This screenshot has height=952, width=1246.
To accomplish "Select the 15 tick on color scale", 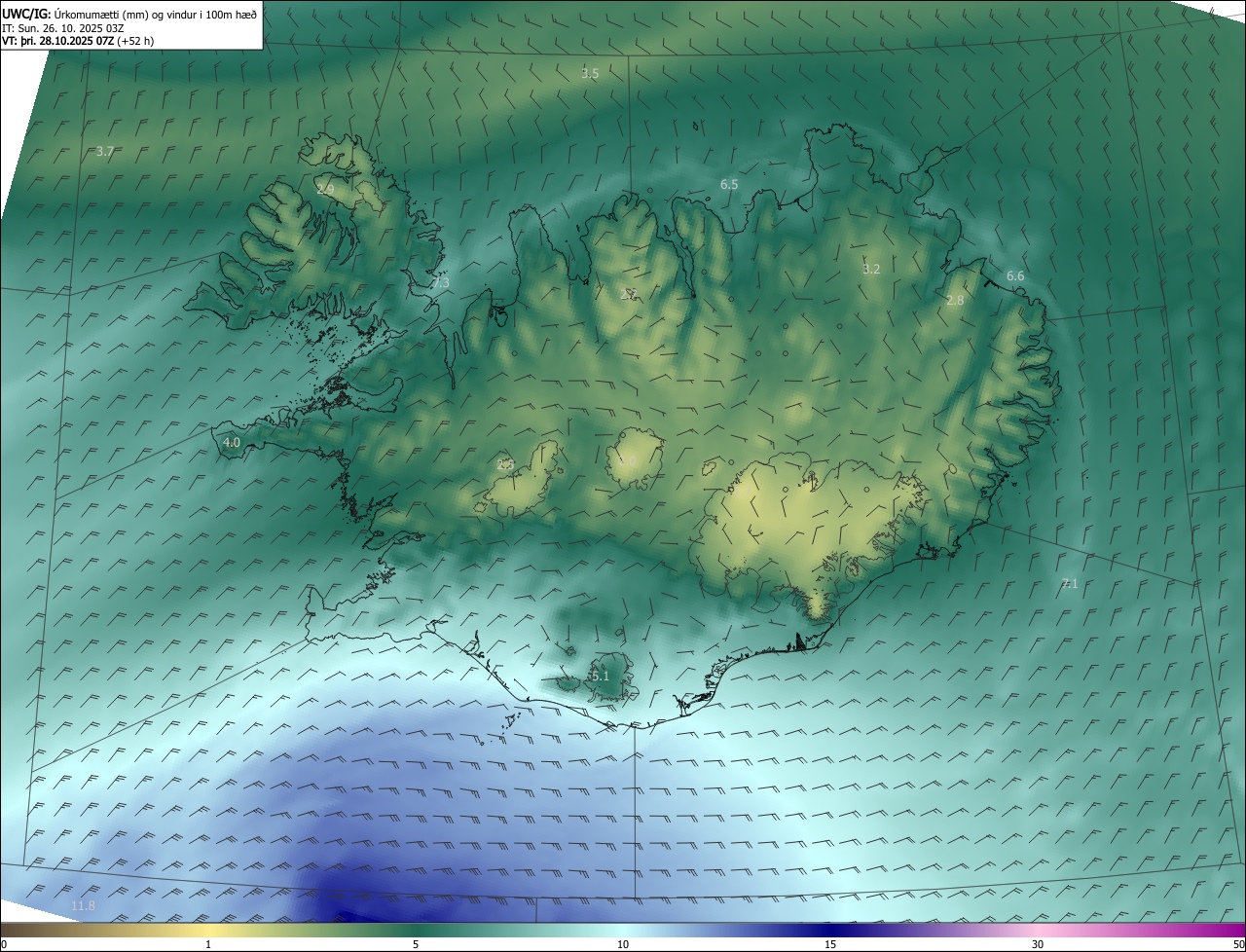I will click(830, 944).
